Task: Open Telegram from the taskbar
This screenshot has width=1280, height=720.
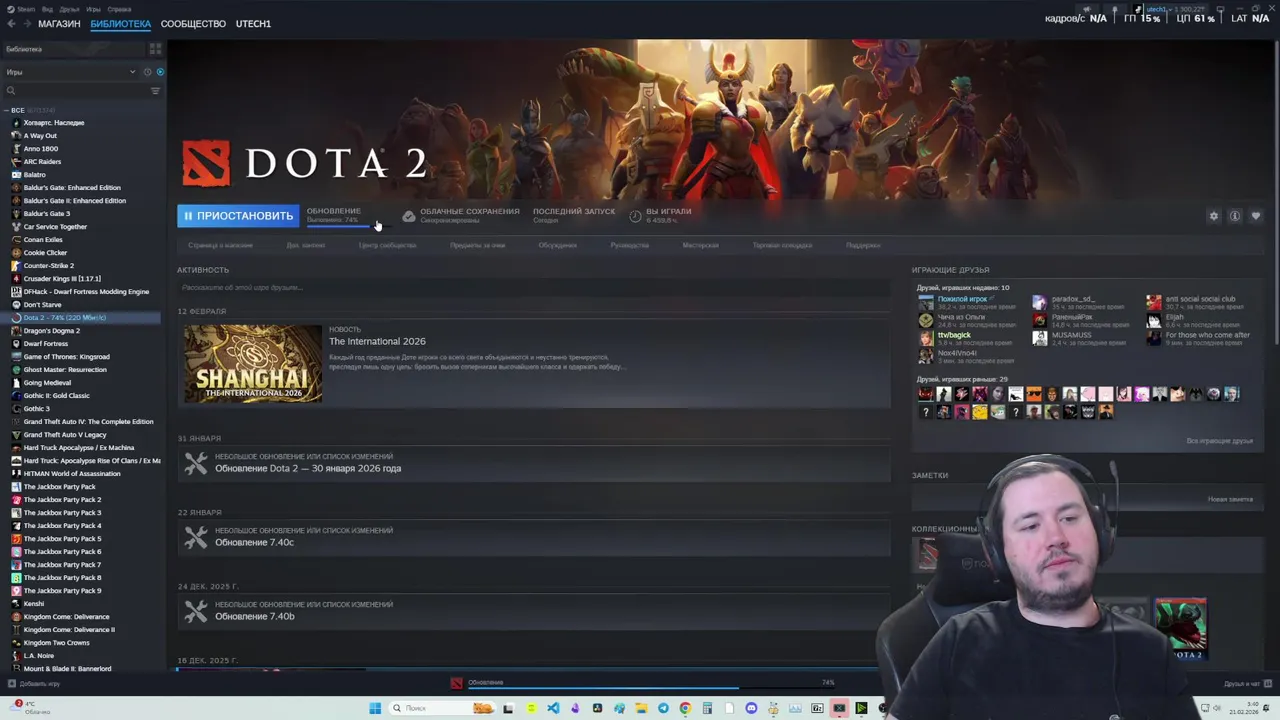Action: [x=663, y=708]
